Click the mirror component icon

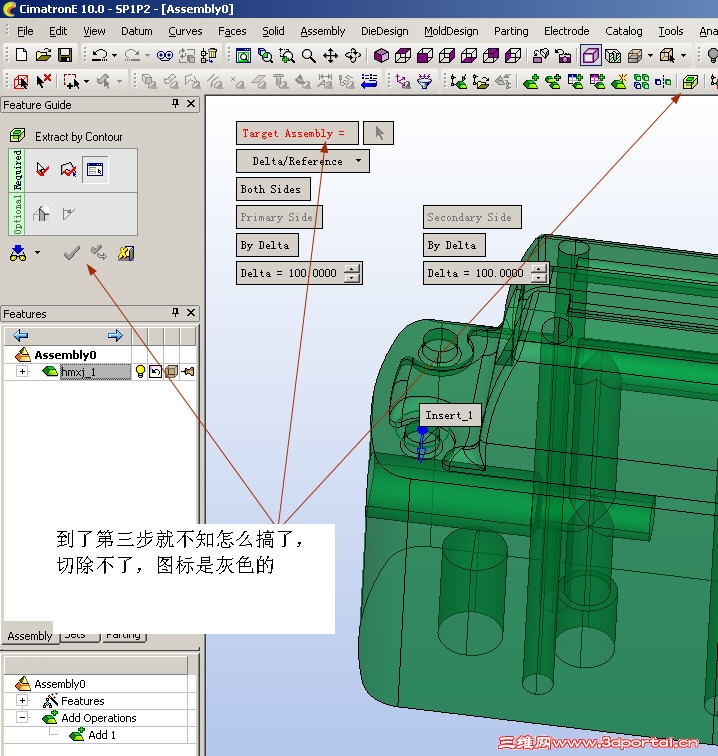pyautogui.click(x=663, y=81)
